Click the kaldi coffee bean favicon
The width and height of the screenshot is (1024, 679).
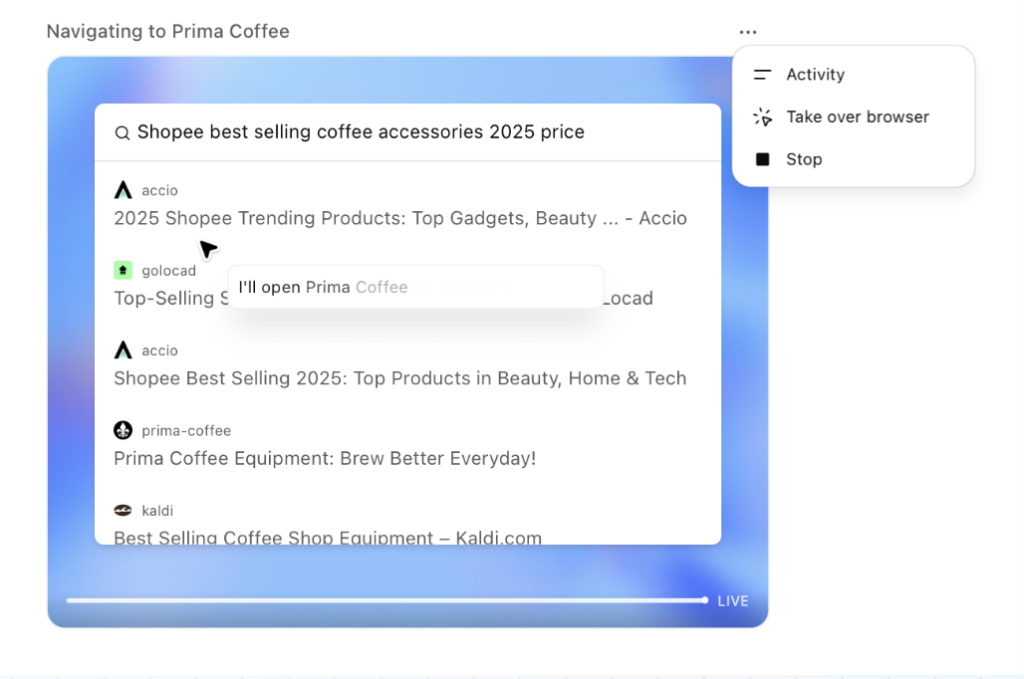coord(123,510)
